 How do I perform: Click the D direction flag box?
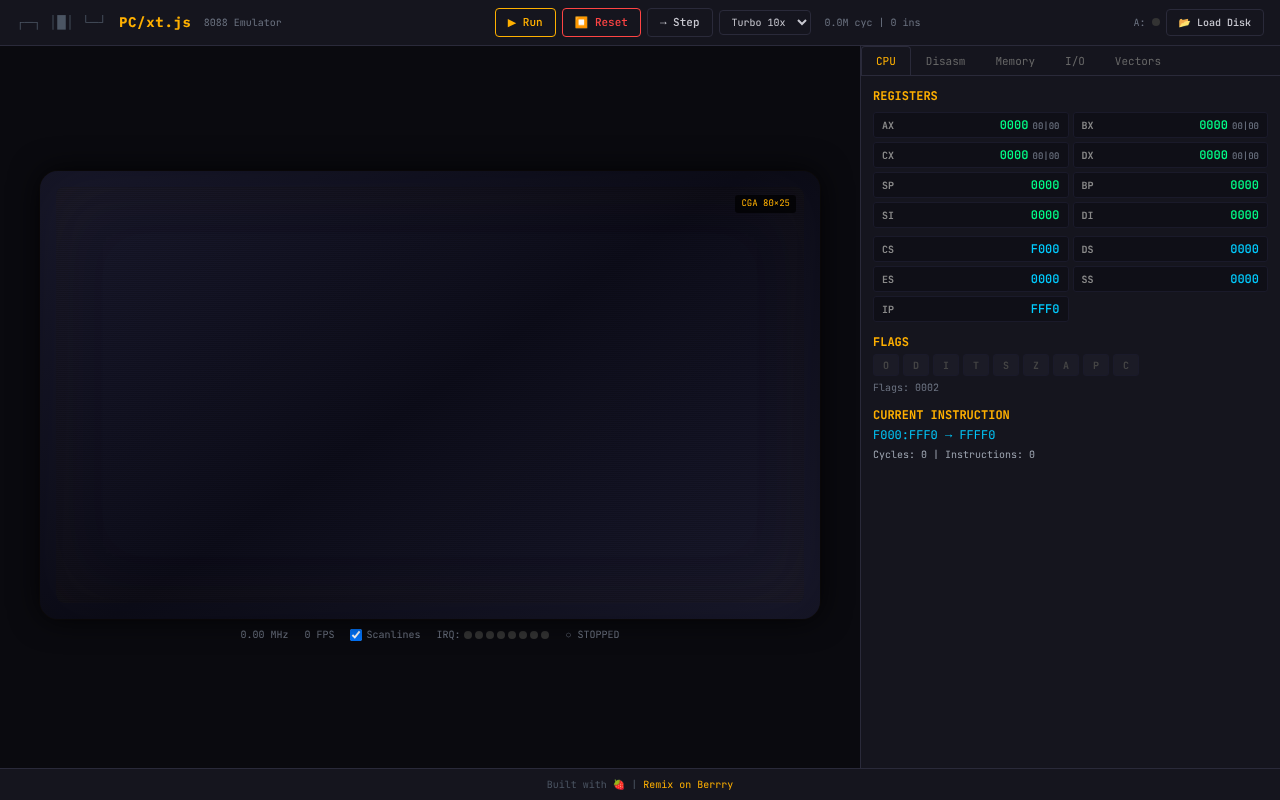tap(916, 366)
